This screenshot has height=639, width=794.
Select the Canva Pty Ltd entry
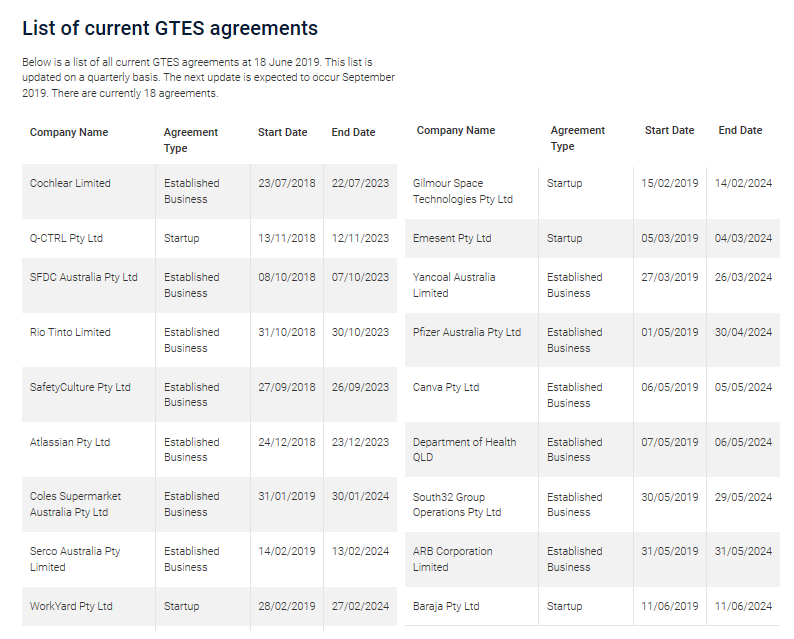tap(446, 387)
